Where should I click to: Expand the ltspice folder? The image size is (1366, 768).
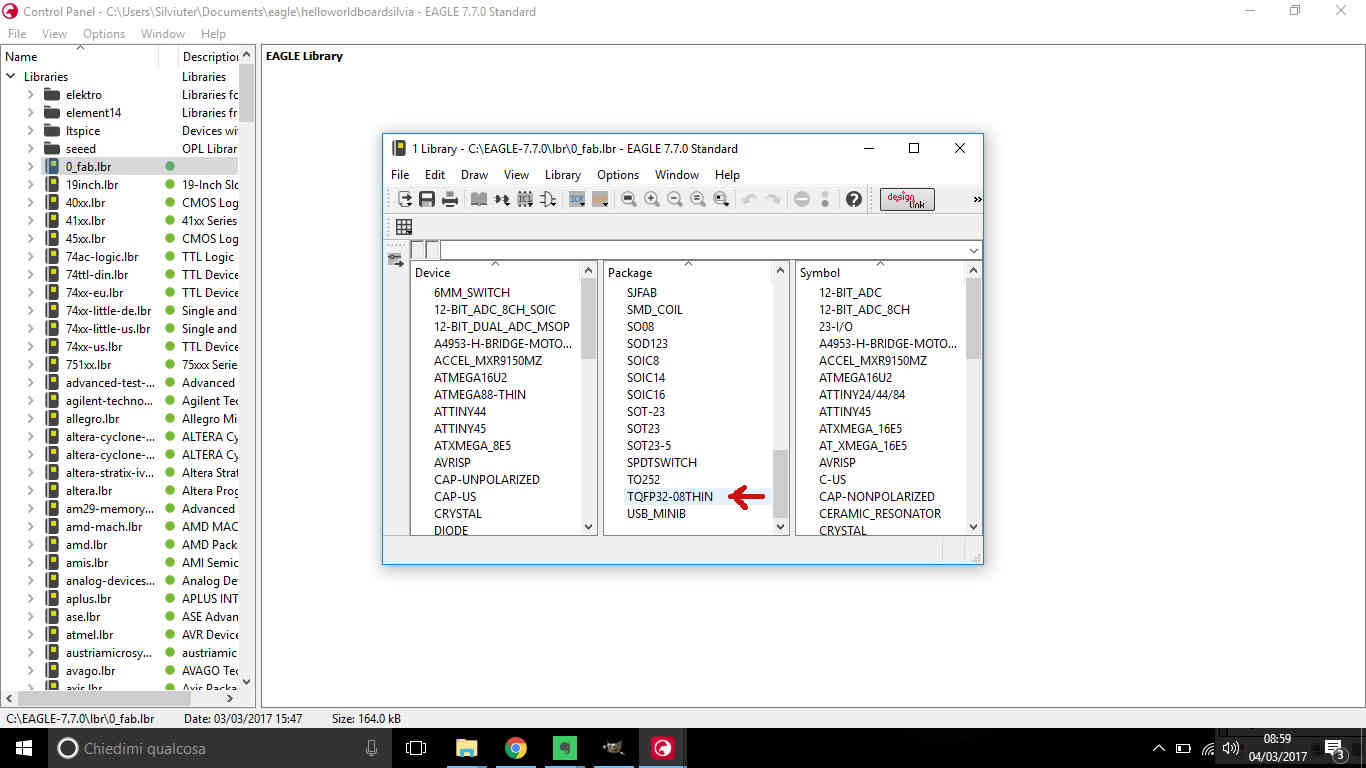[30, 130]
